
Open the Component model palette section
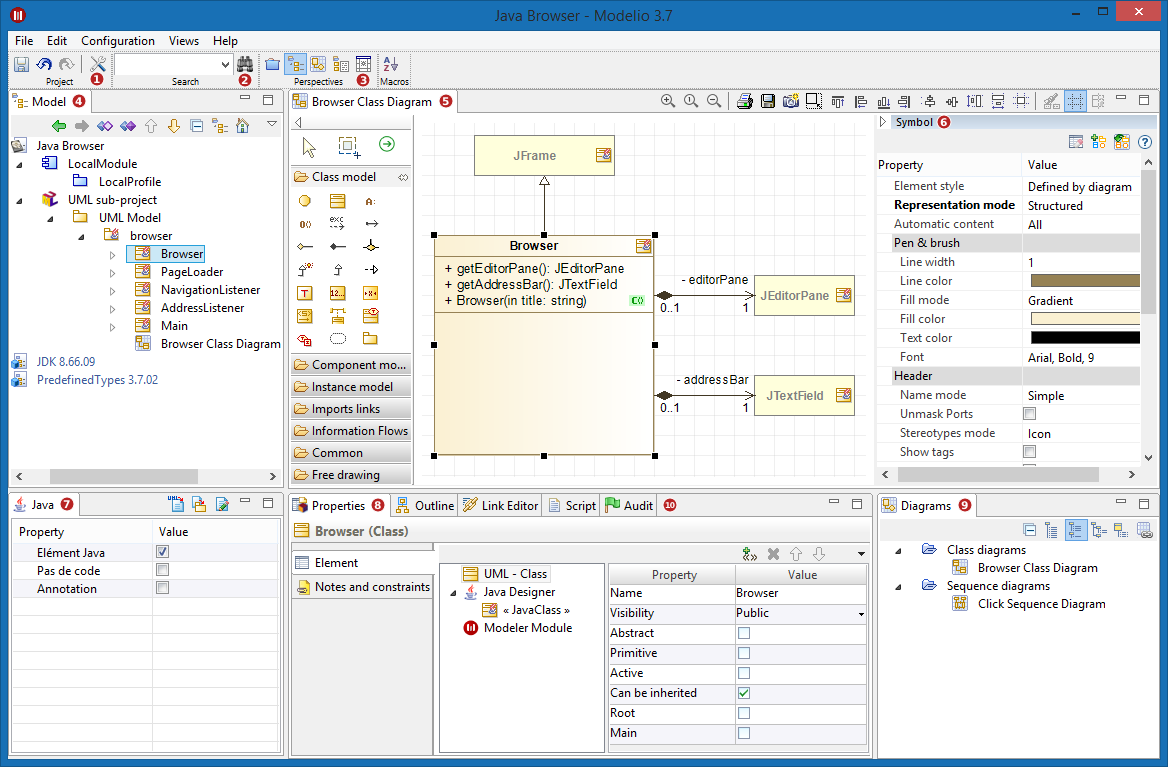tap(350, 364)
